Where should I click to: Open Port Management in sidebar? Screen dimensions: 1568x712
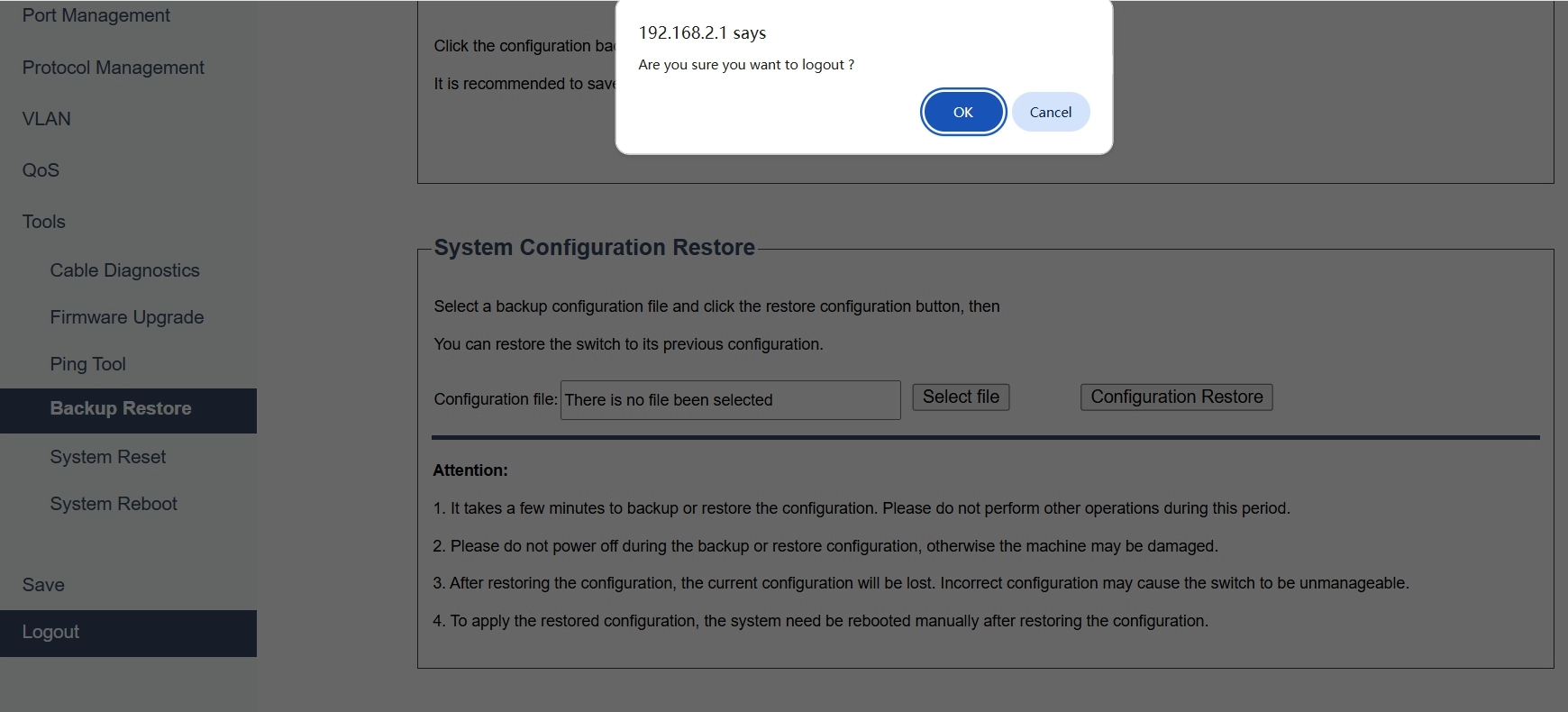tap(96, 15)
